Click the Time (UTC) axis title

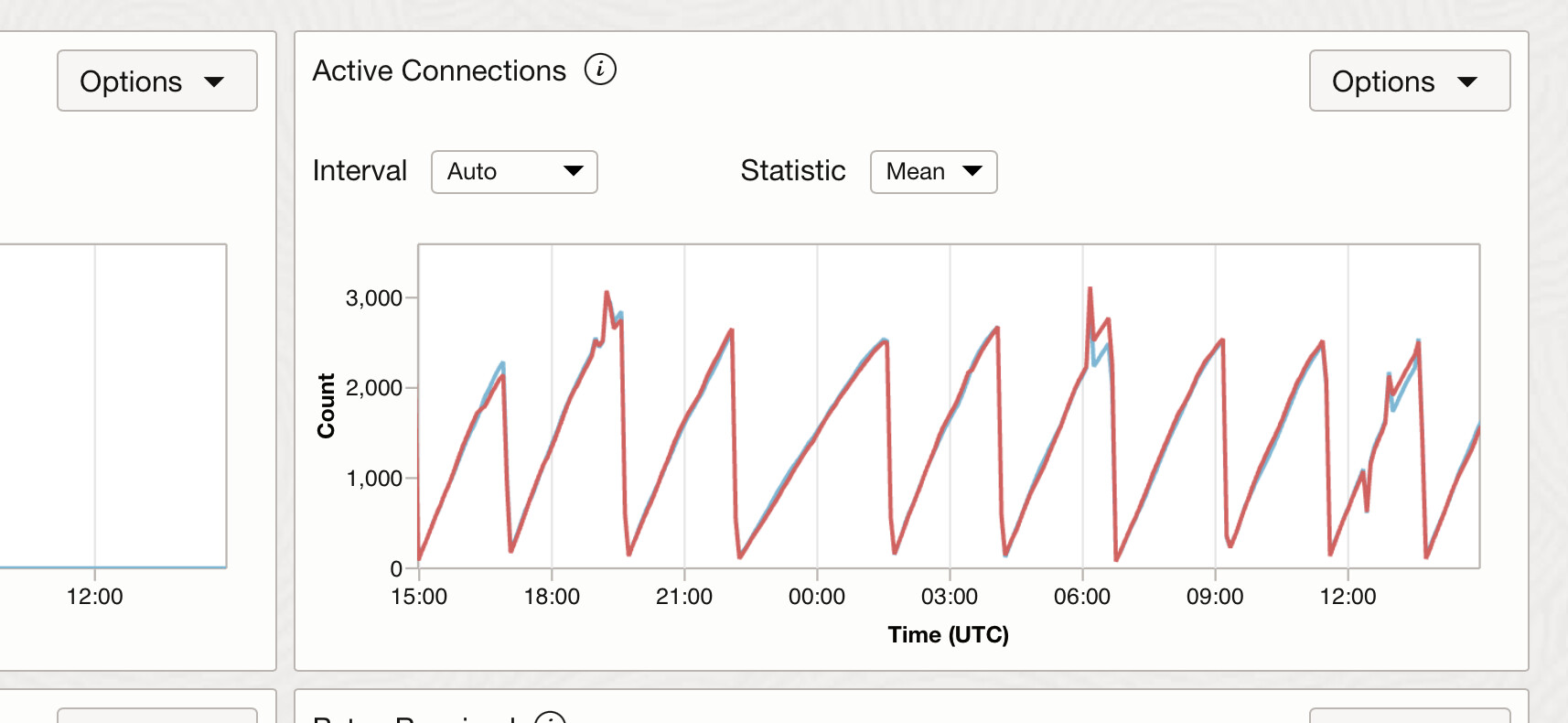[948, 635]
